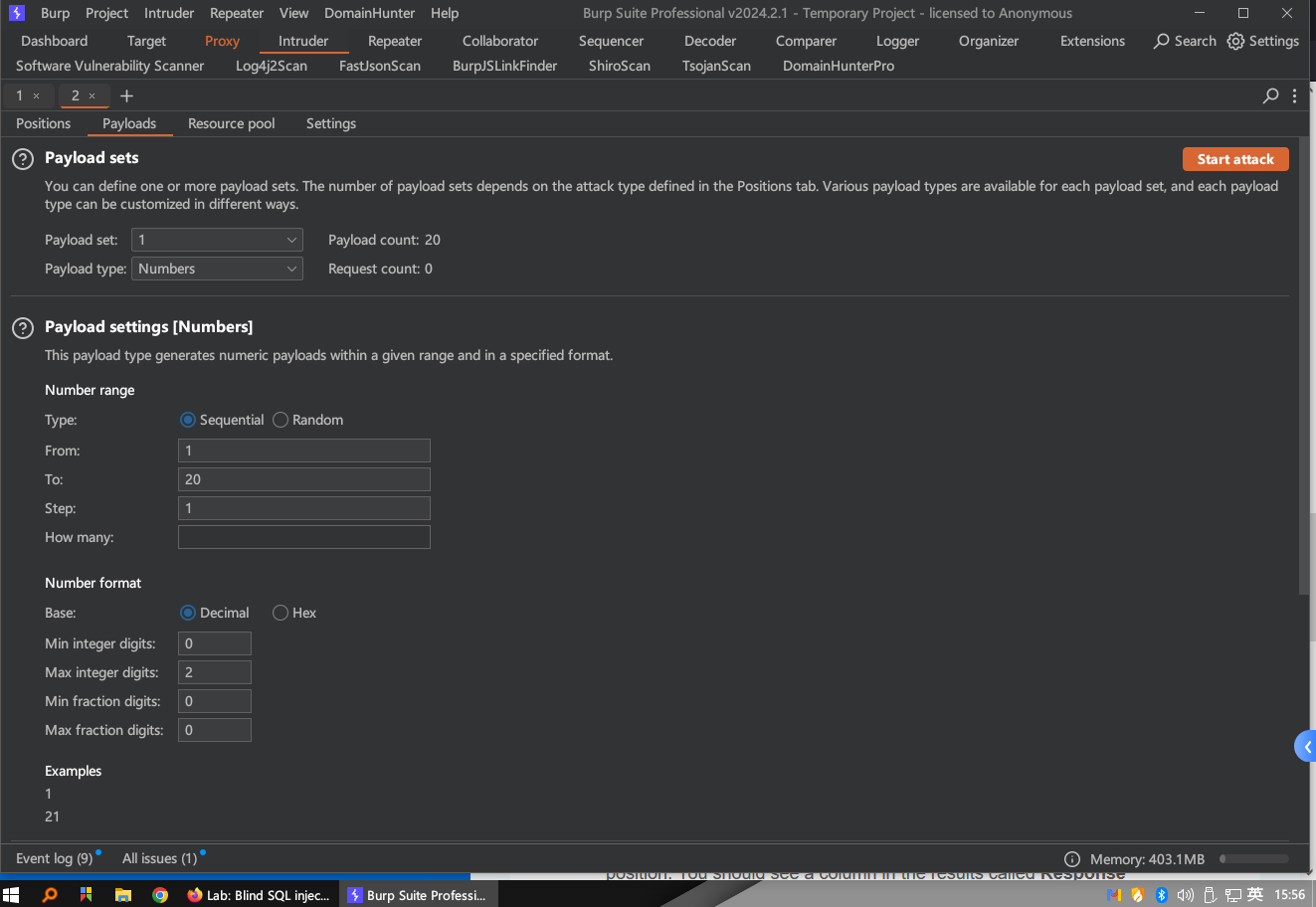Open the Payload type dropdown
This screenshot has width=1316, height=907.
[217, 269]
